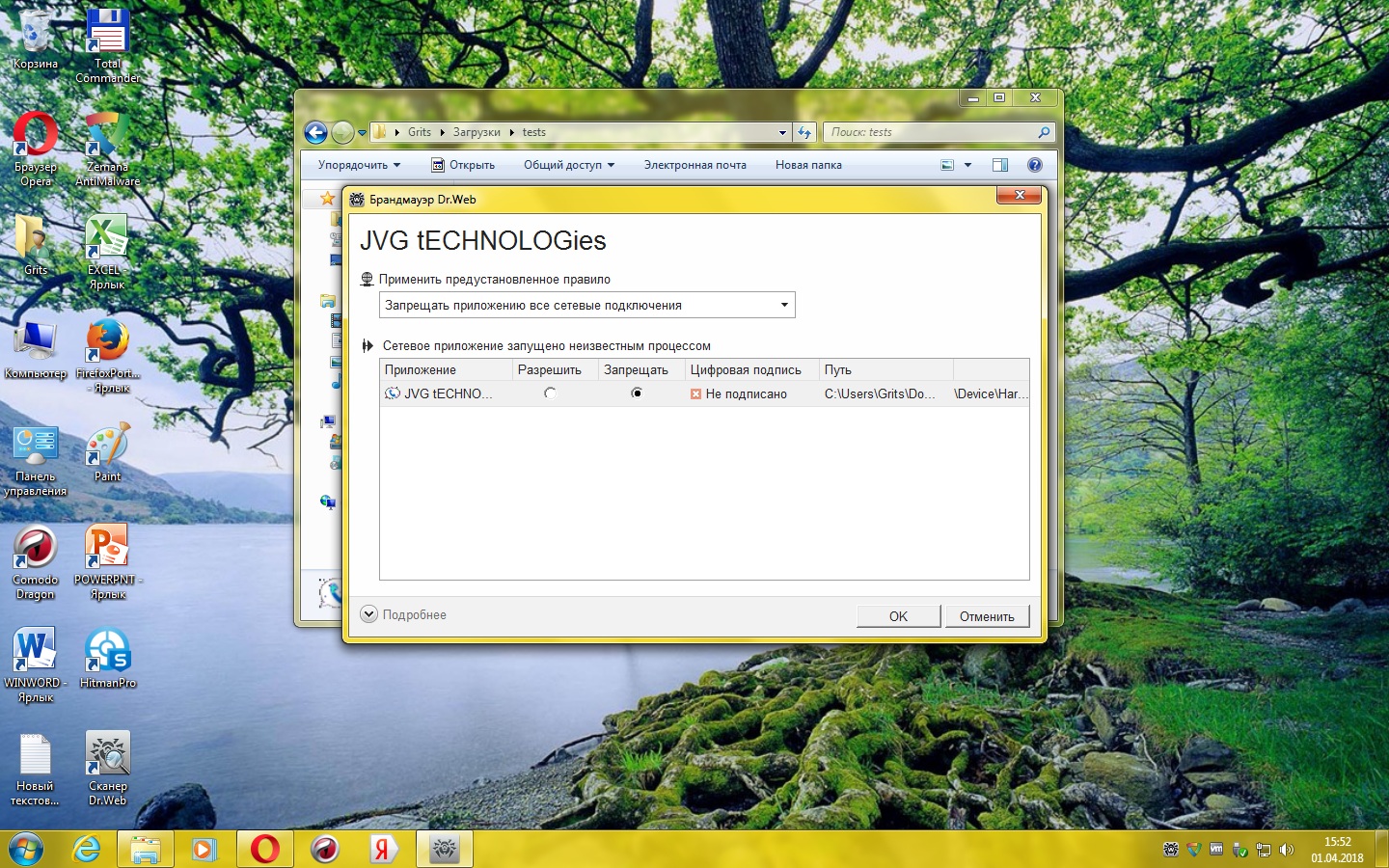Click Новая папка in Explorer toolbar

coord(808,165)
